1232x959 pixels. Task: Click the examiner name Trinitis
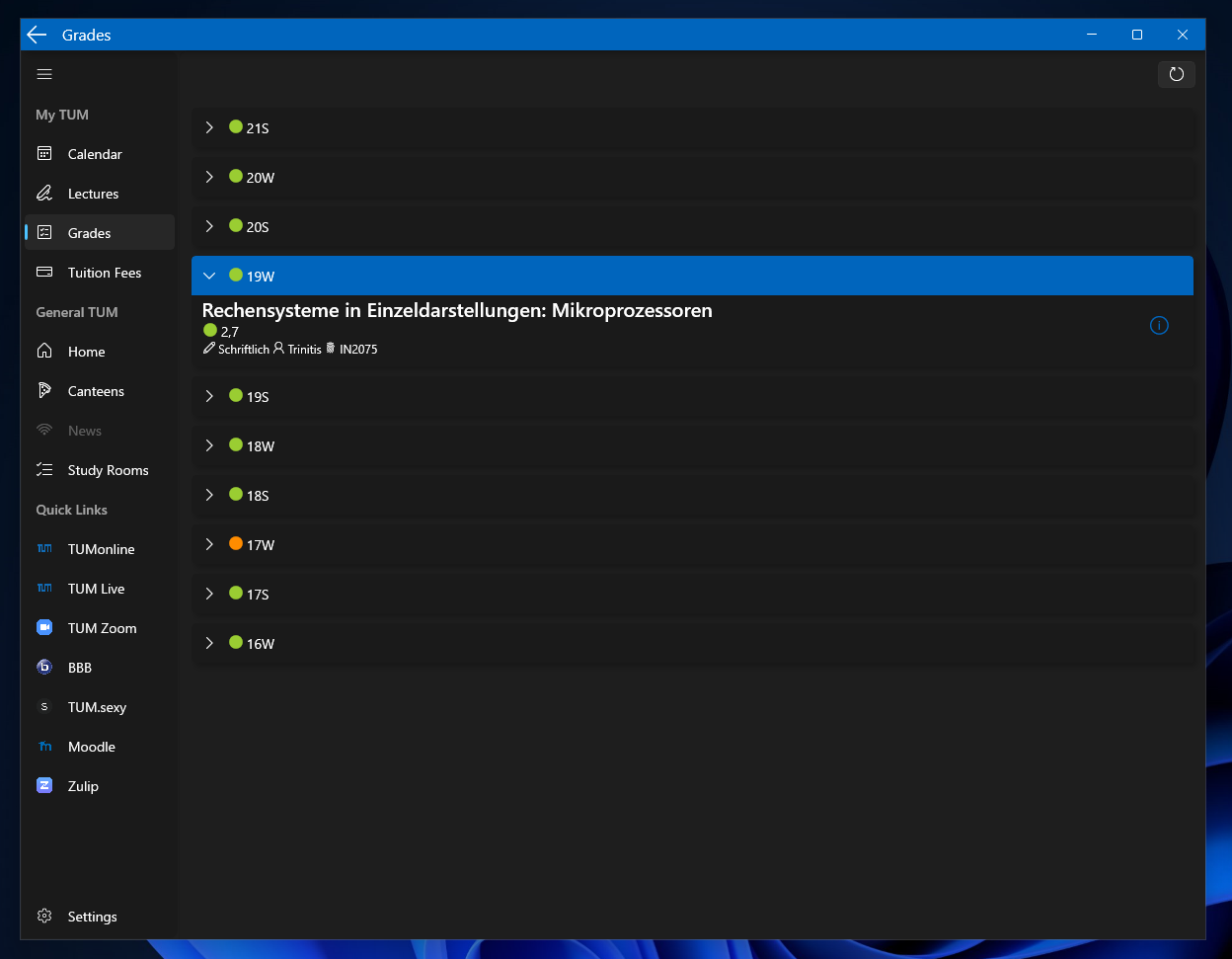(x=305, y=350)
